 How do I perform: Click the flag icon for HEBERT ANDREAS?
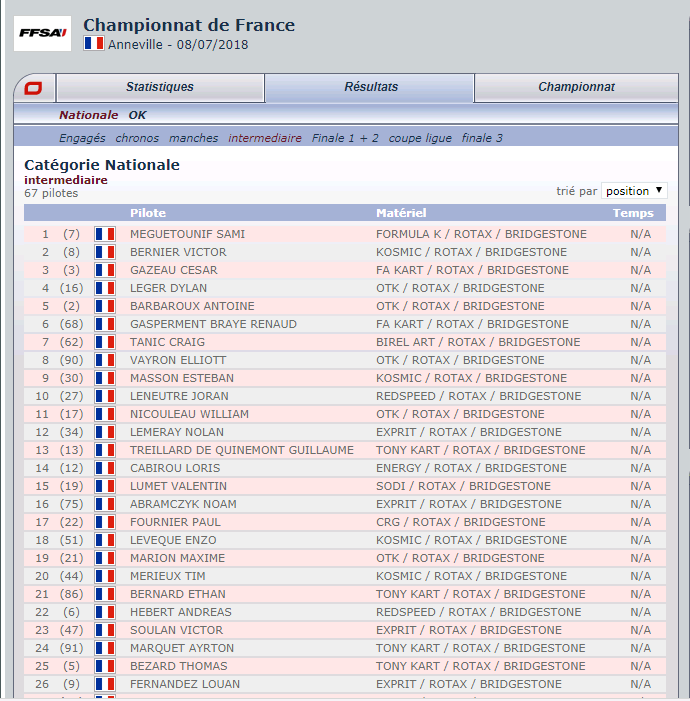tap(105, 612)
